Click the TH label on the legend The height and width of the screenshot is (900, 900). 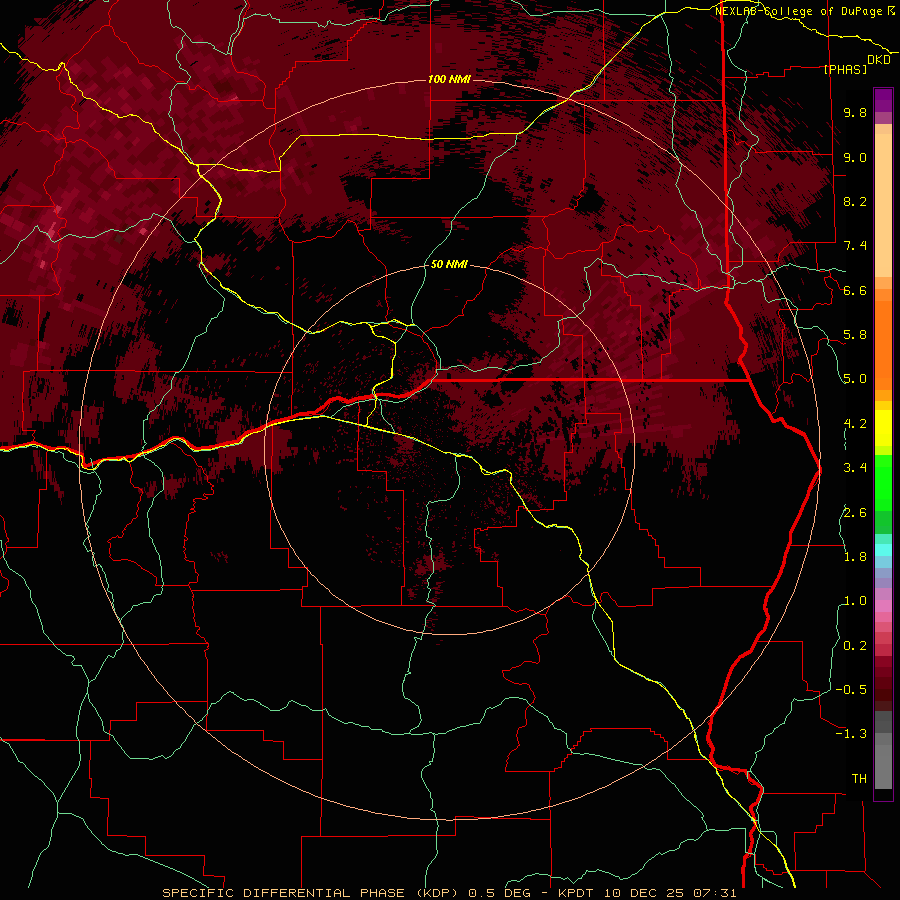point(859,779)
